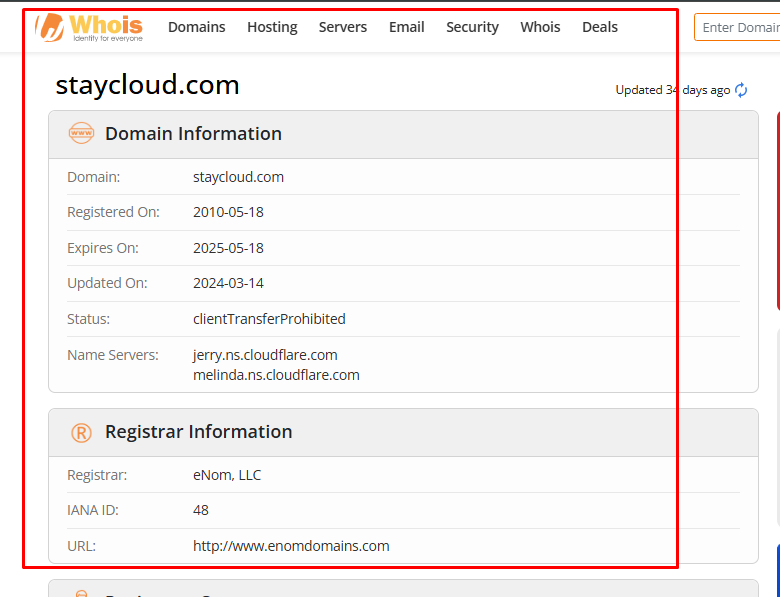
Task: Click the Expires On: label
Action: pos(103,248)
